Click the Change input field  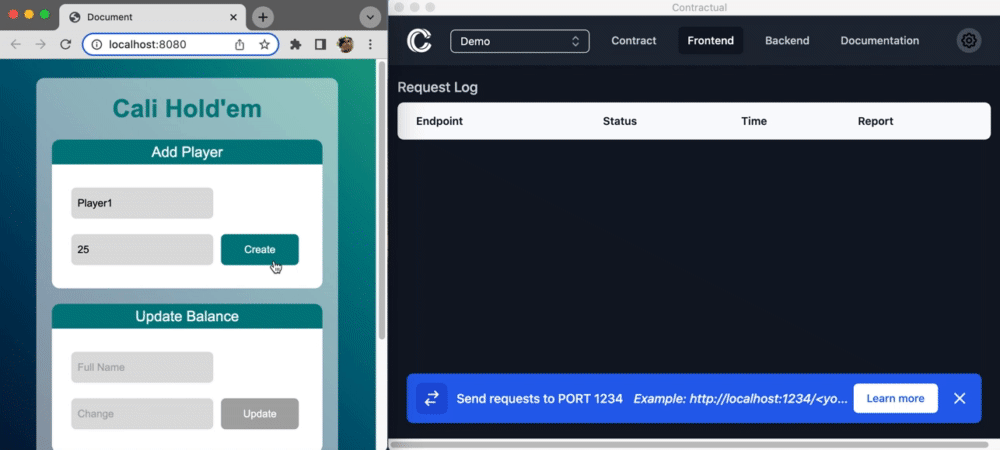click(x=142, y=414)
